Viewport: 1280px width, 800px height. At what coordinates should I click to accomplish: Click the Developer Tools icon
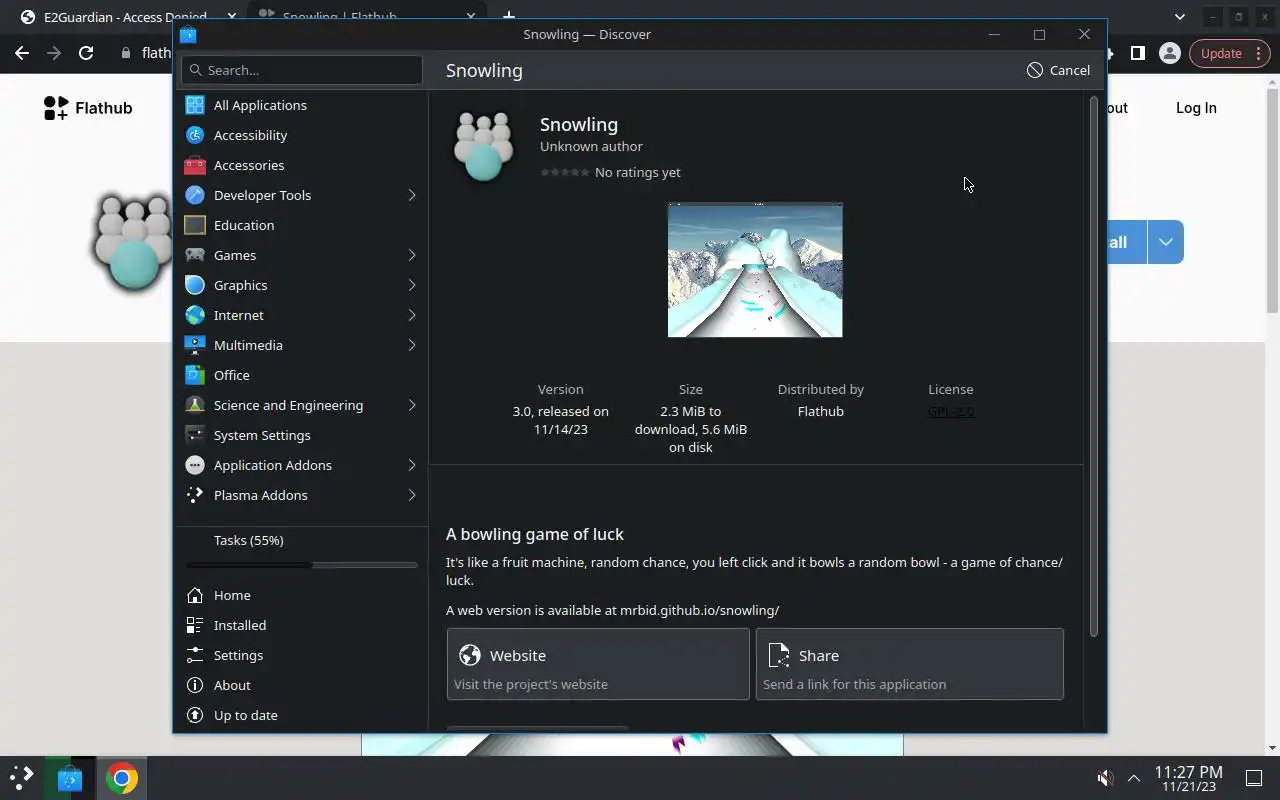[x=195, y=195]
